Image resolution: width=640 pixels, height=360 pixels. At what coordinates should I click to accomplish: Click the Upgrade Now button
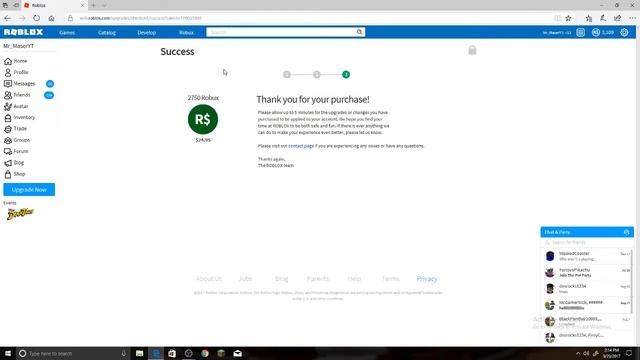[29, 189]
